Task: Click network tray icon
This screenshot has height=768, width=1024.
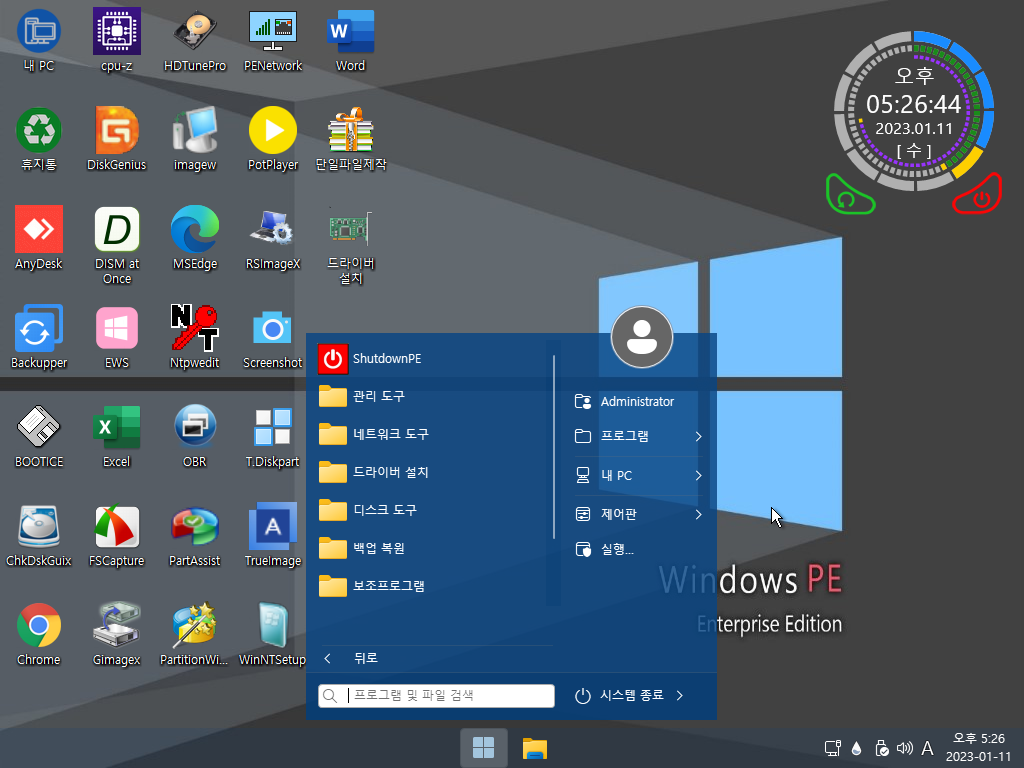Action: (833, 748)
